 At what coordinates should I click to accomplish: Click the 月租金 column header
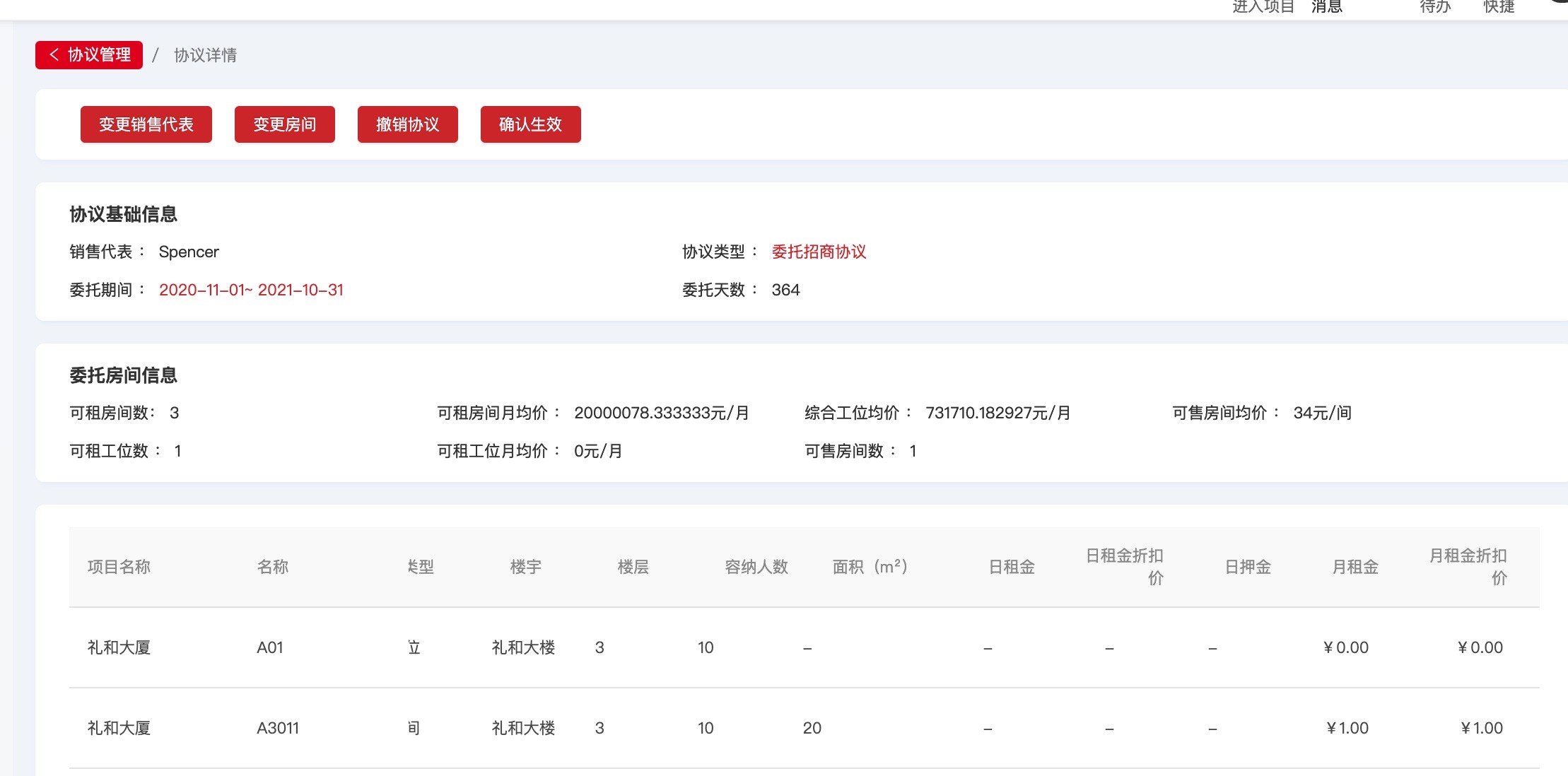[x=1355, y=567]
